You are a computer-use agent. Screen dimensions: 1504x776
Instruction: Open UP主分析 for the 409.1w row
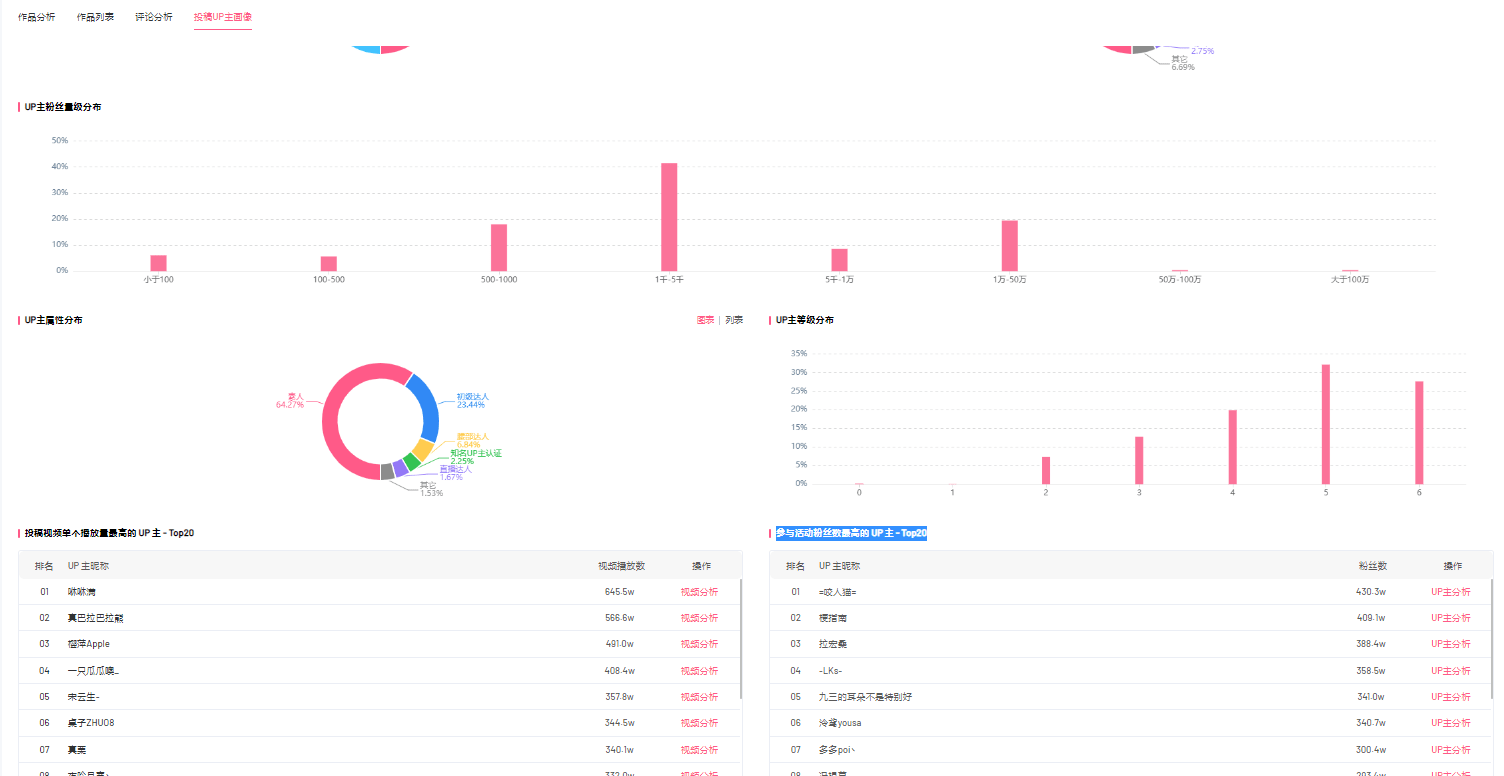(1450, 618)
